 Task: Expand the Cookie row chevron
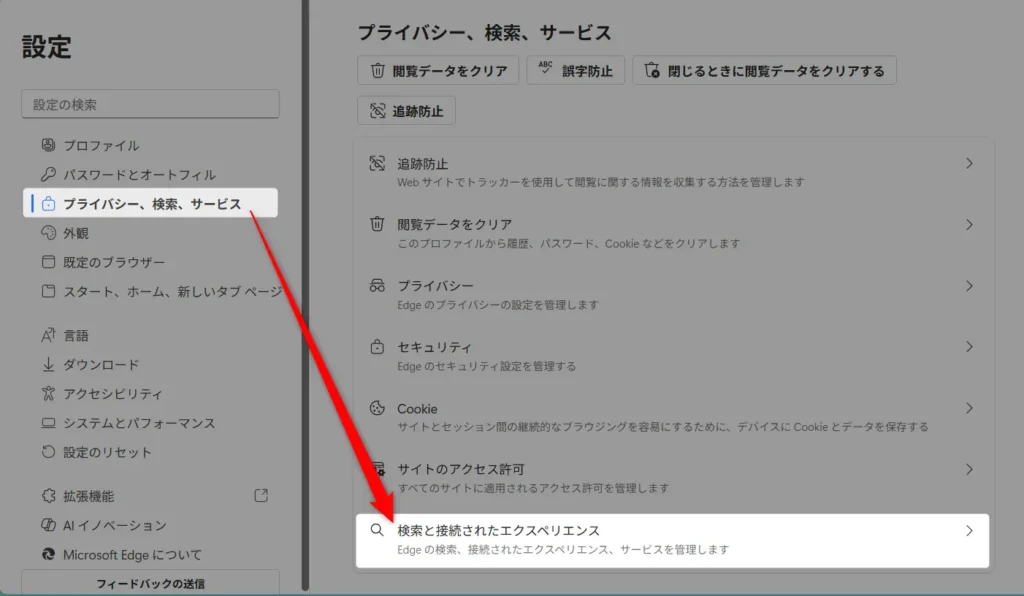968,408
